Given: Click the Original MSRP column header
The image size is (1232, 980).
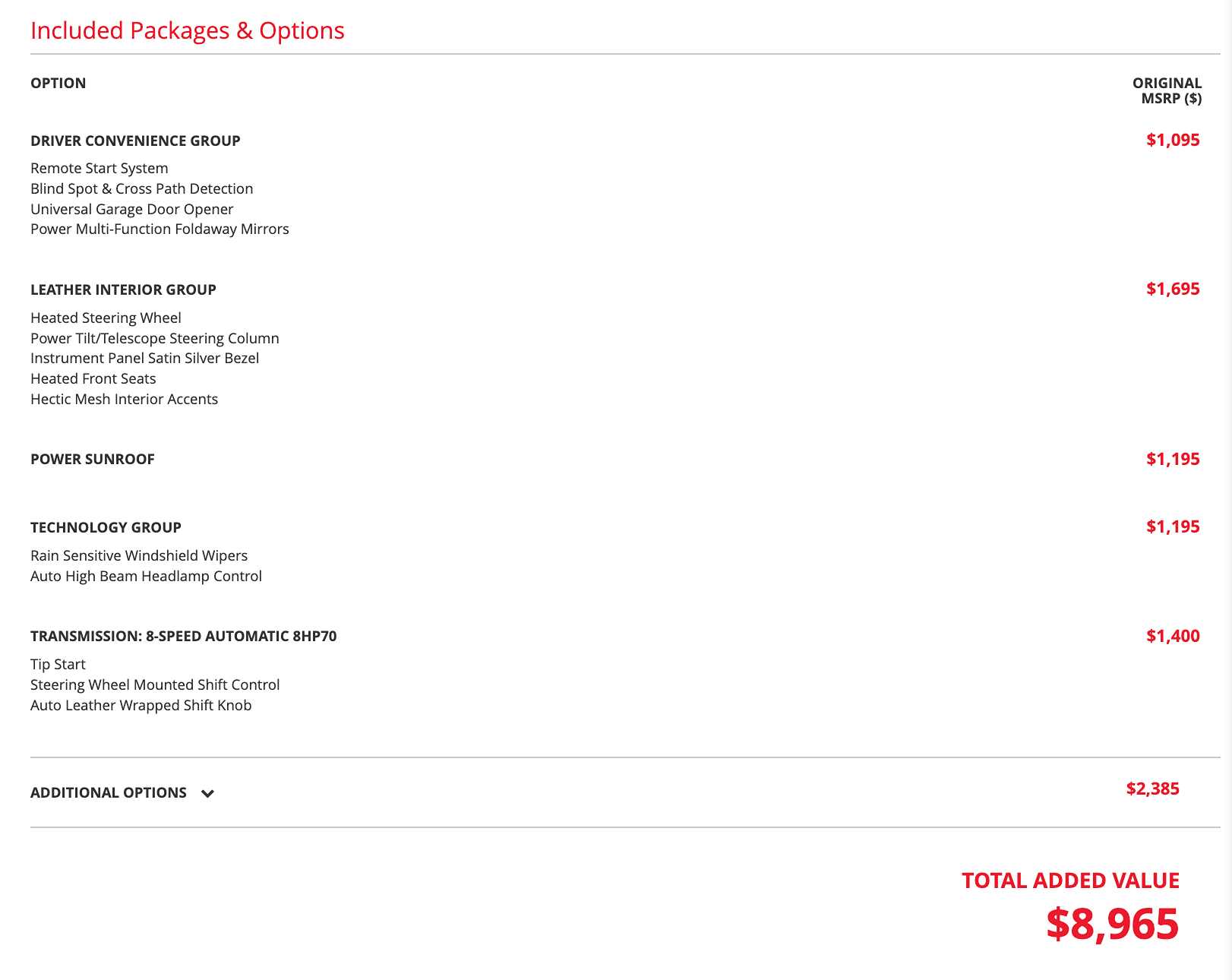Looking at the screenshot, I should coord(1167,90).
